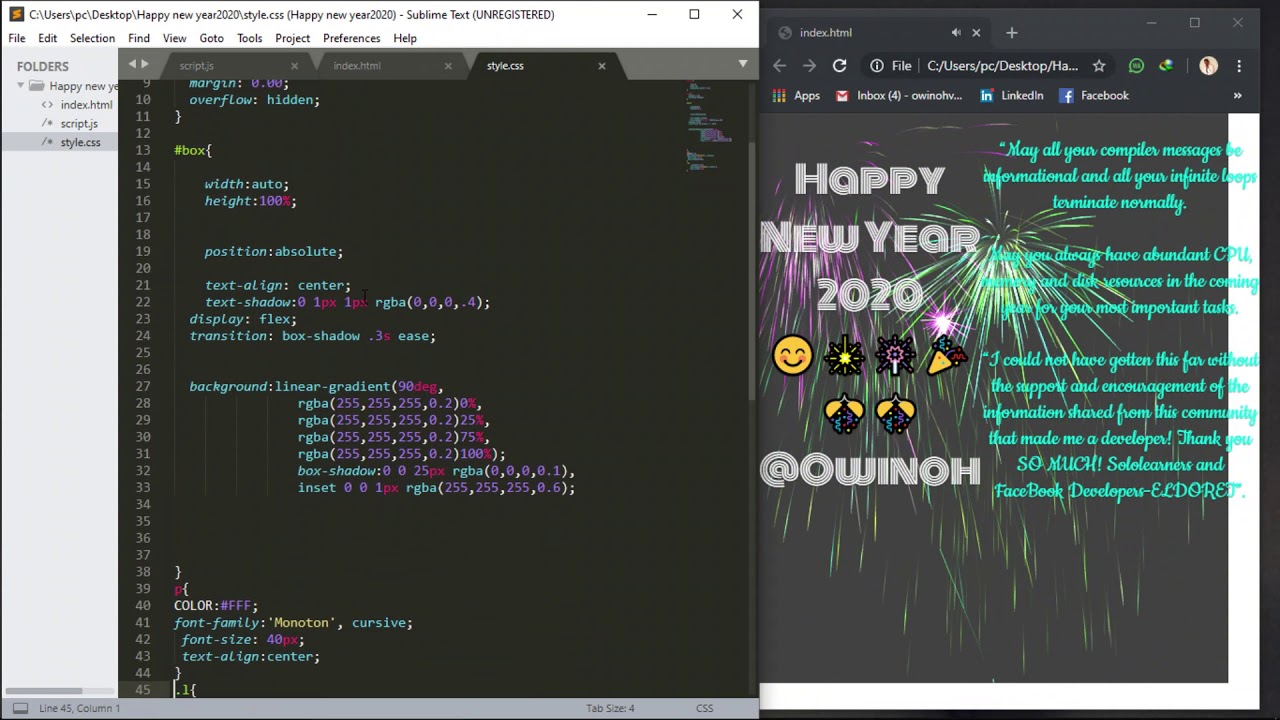Open the Gmail Inbox (4) bookmark
This screenshot has height=720, width=1280.
click(x=899, y=95)
